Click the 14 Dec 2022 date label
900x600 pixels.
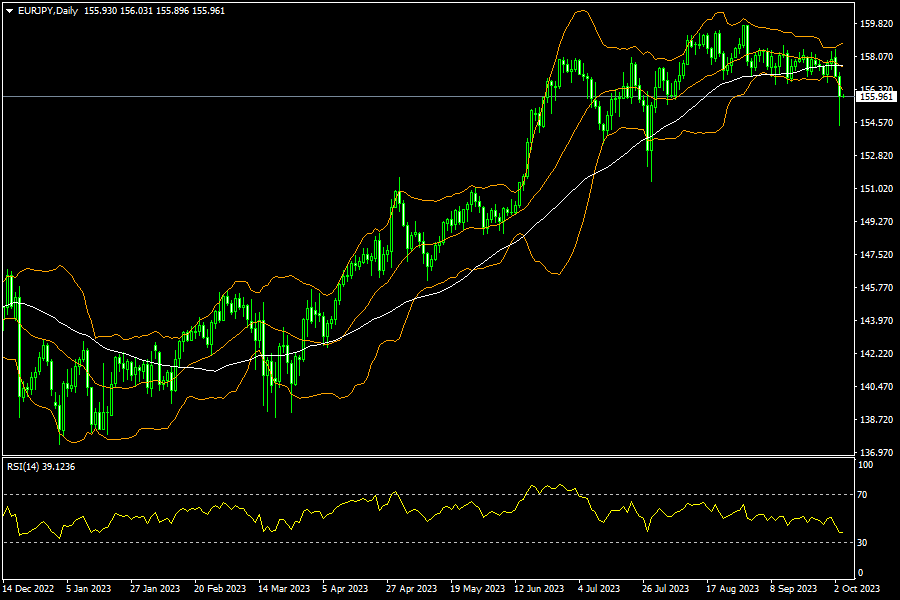coord(28,589)
